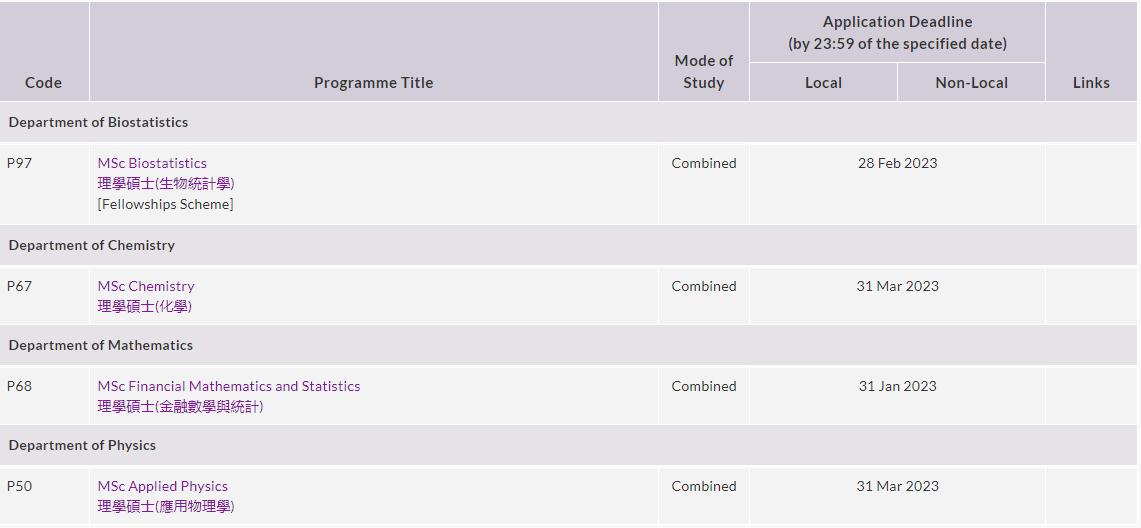Click the Code column header
The image size is (1141, 528).
43,83
